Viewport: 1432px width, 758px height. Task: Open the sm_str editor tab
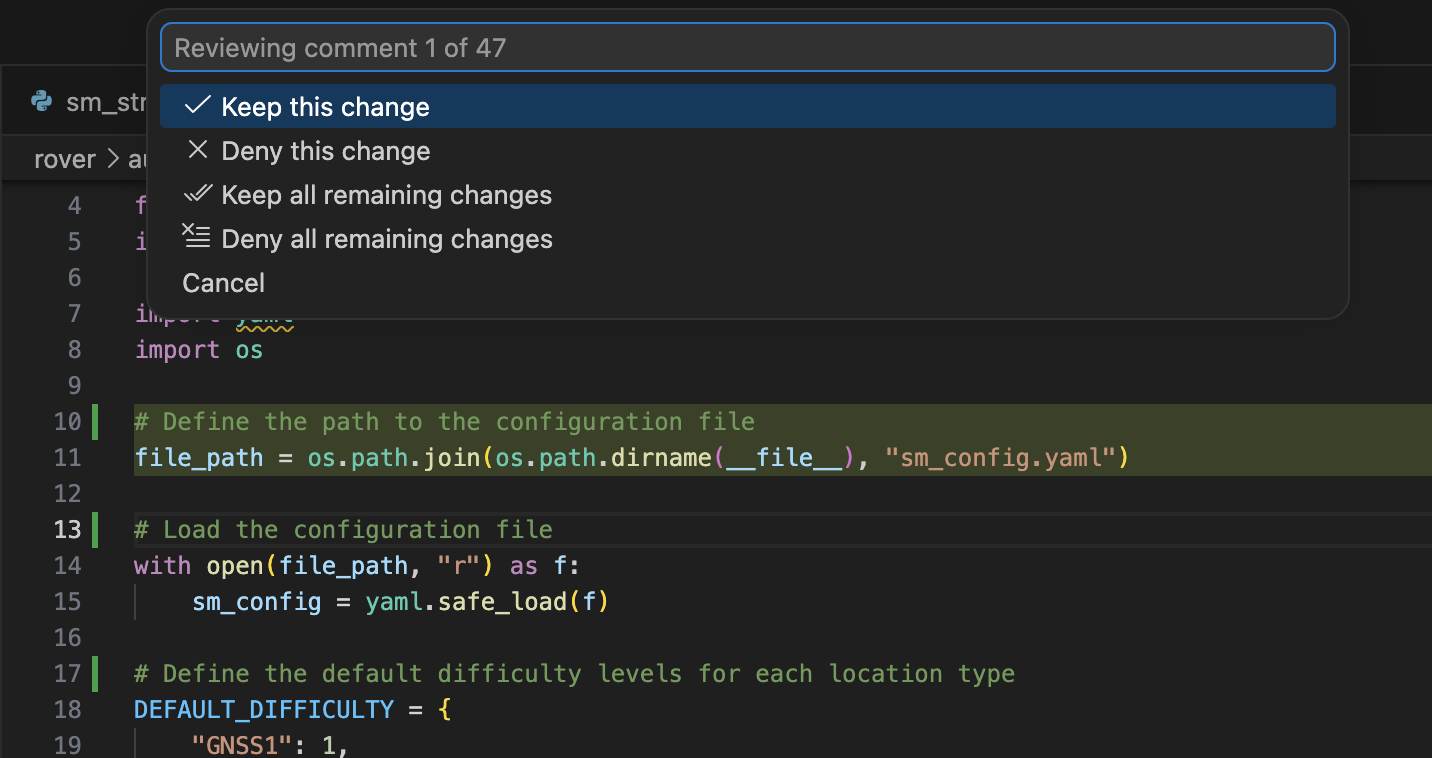pyautogui.click(x=106, y=102)
